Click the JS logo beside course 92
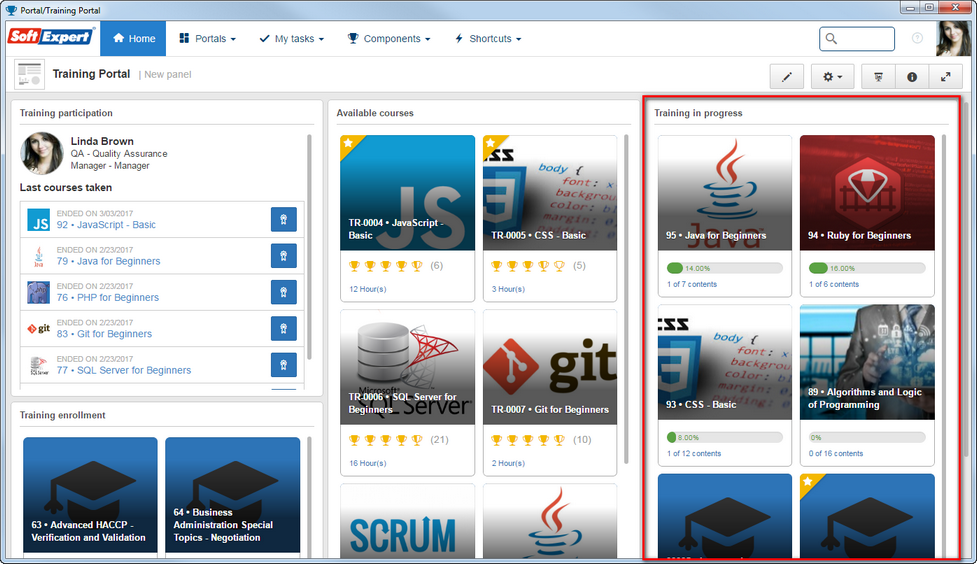This screenshot has height=564, width=977. coord(39,220)
